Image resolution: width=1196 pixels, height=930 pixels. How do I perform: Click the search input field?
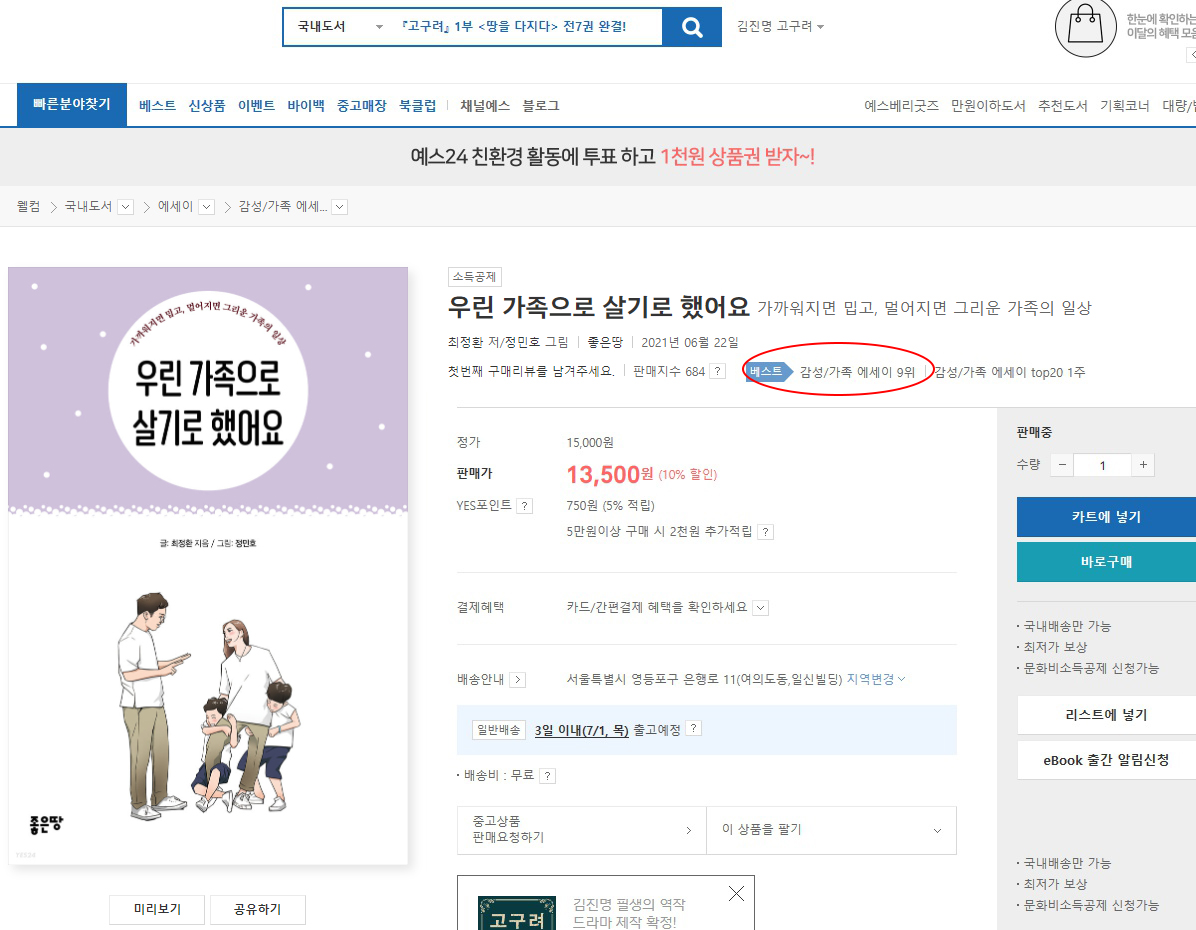(x=526, y=27)
